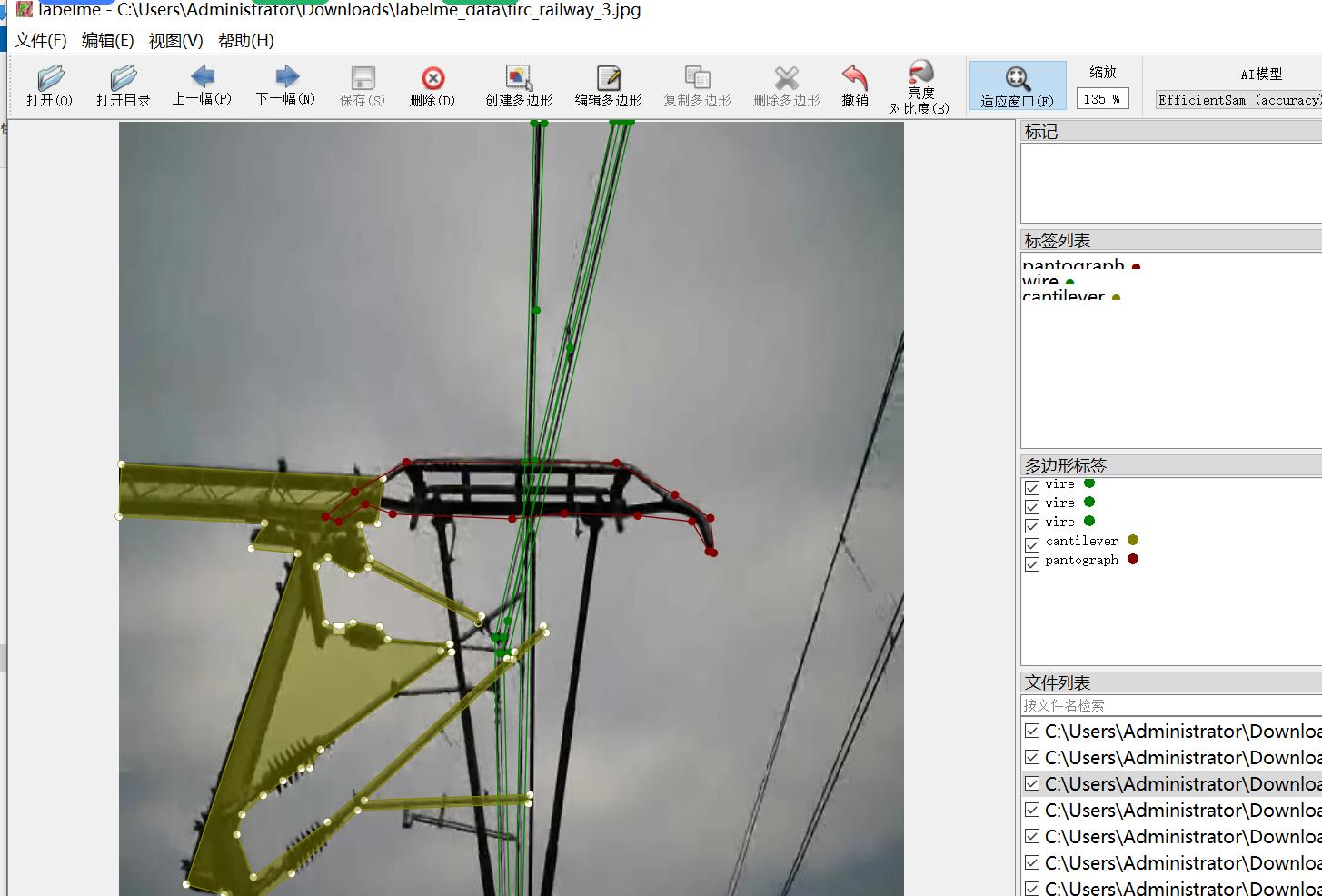Image resolution: width=1322 pixels, height=896 pixels.
Task: Open the 文件(F) menu
Action: (x=41, y=41)
